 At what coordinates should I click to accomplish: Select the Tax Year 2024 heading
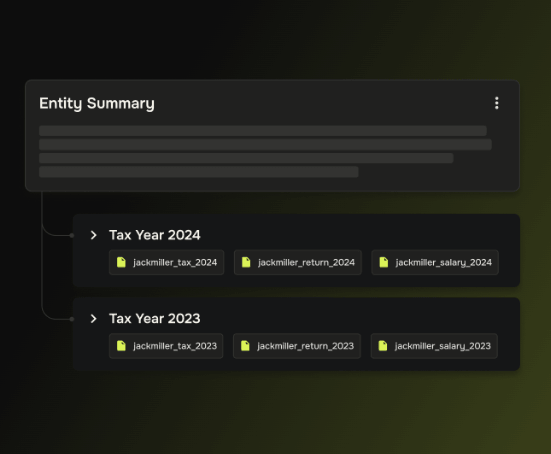155,235
